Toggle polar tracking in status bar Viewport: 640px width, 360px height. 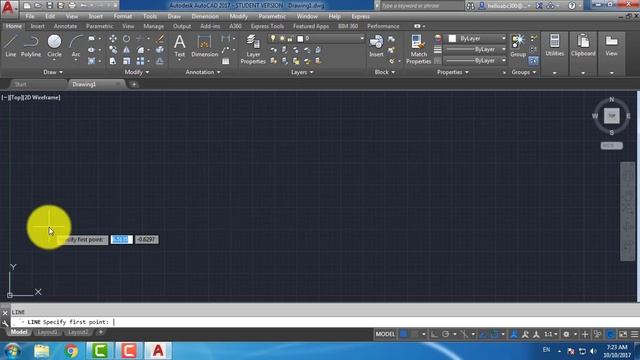click(446, 334)
